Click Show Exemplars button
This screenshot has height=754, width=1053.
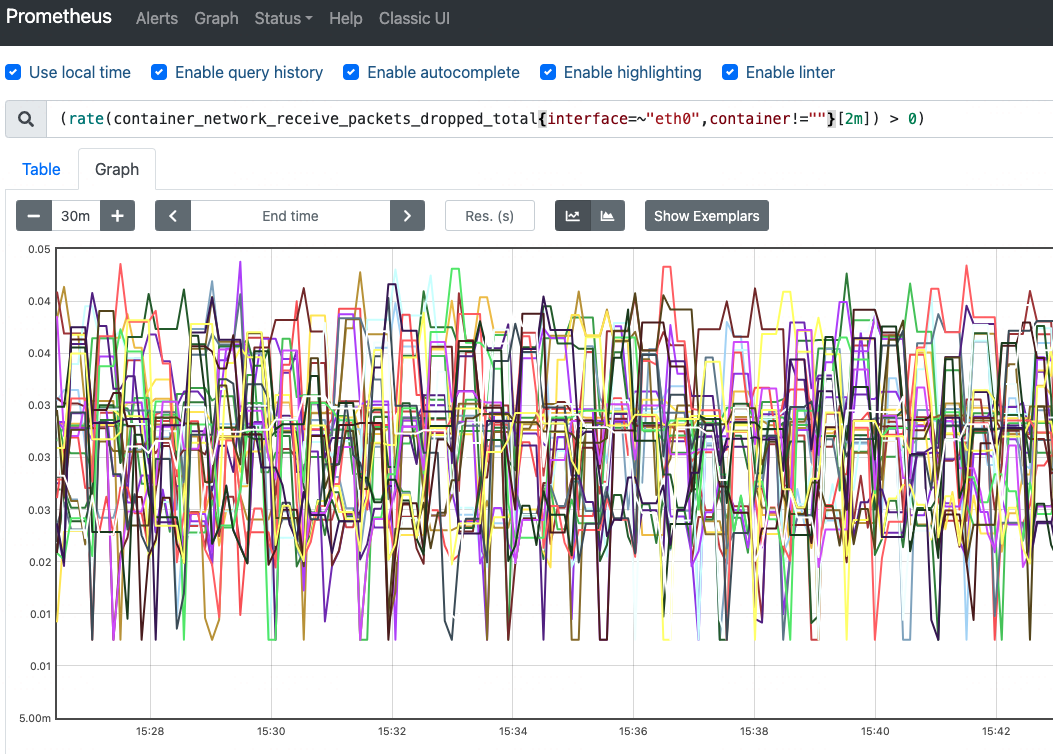pyautogui.click(x=706, y=216)
